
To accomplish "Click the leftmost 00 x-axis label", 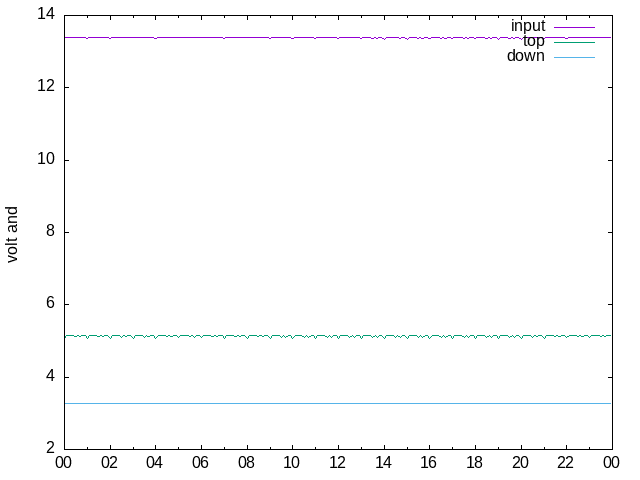I will pos(63,463).
